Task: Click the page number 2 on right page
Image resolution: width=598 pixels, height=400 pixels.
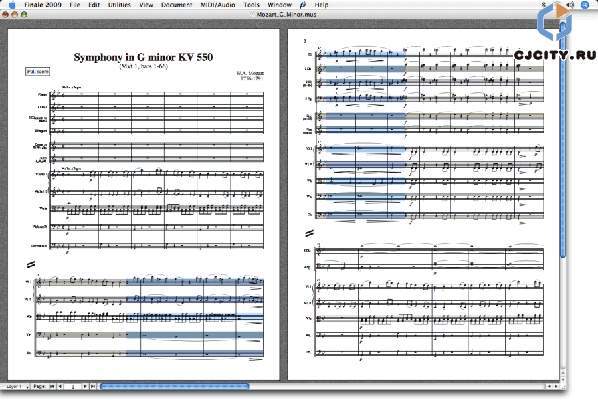Action: 305,41
